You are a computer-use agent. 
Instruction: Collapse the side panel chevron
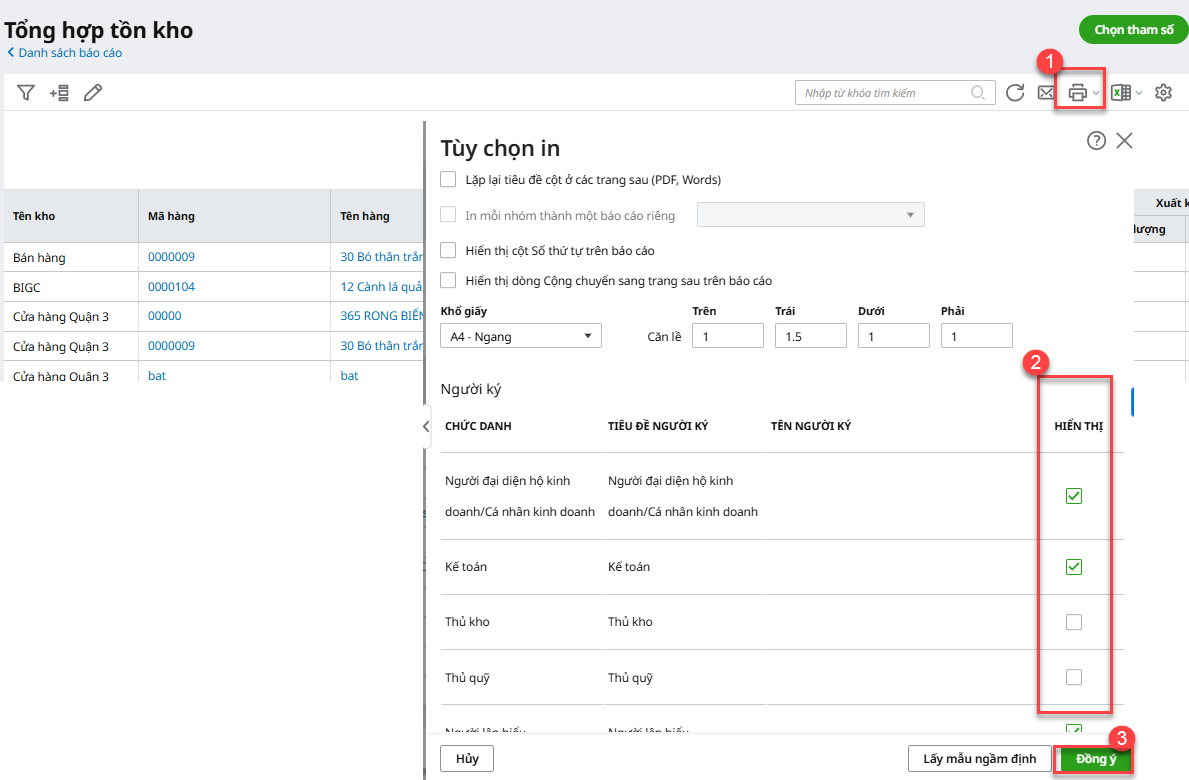click(426, 427)
